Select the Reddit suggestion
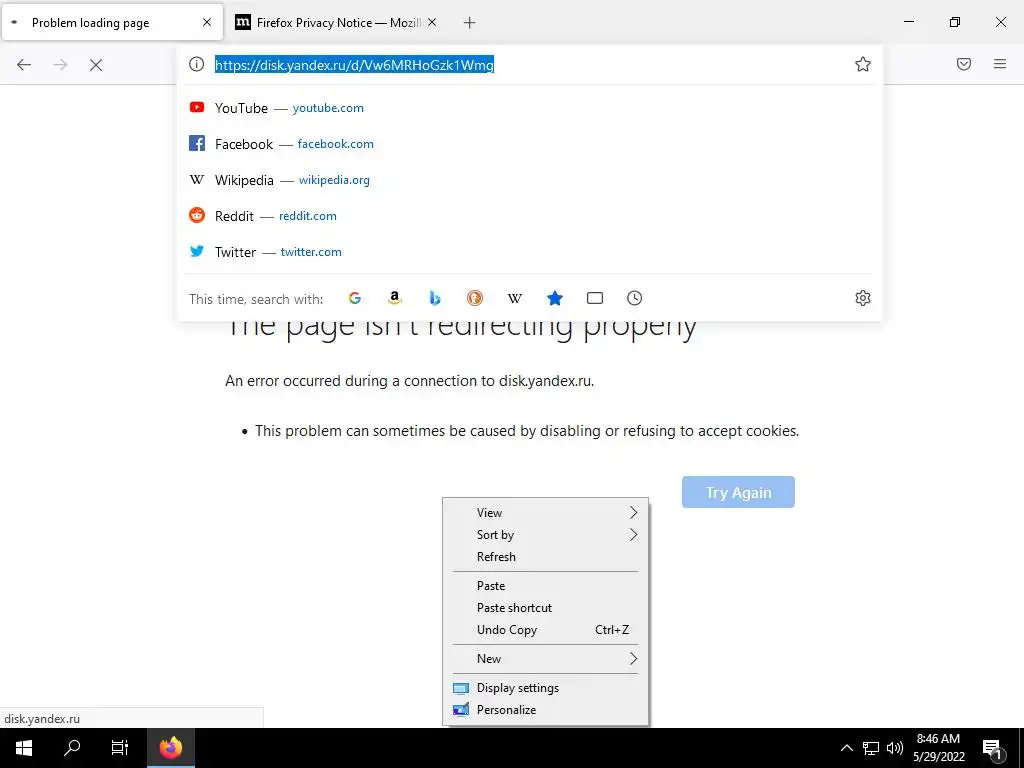 (530, 216)
